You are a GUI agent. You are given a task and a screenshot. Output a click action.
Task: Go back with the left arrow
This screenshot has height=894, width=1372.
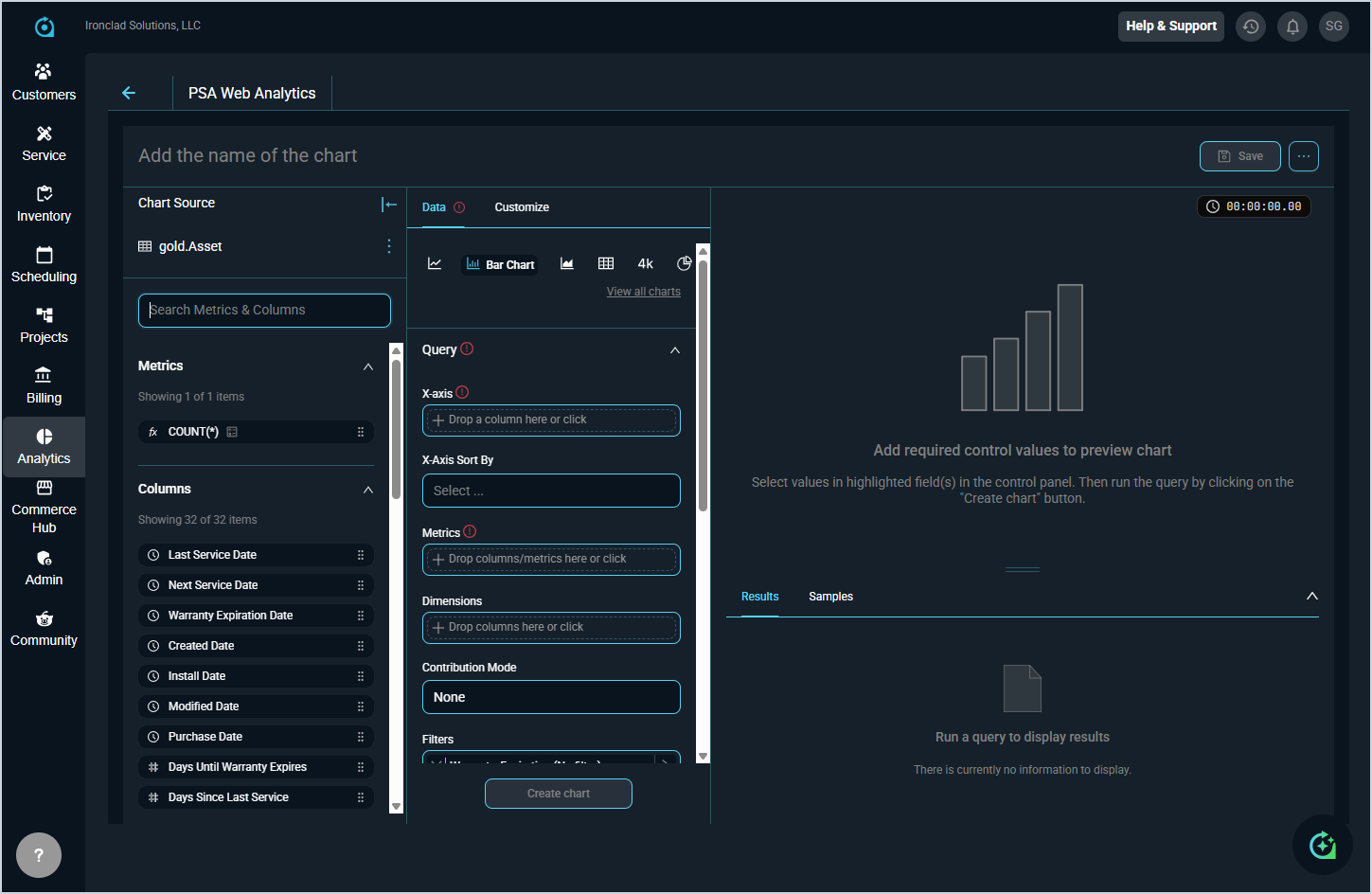tap(129, 93)
